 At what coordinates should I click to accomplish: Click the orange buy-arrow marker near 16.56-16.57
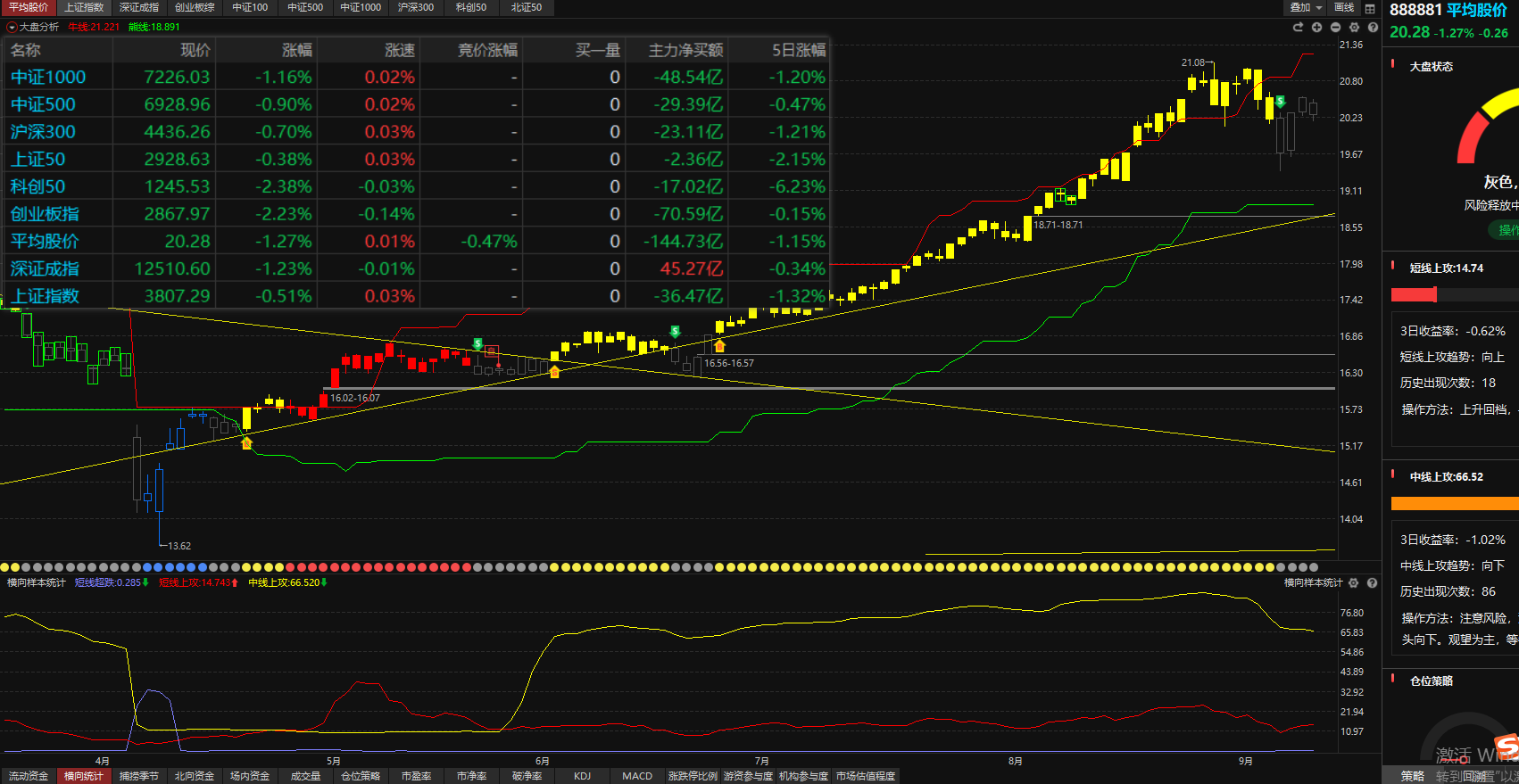[x=719, y=346]
